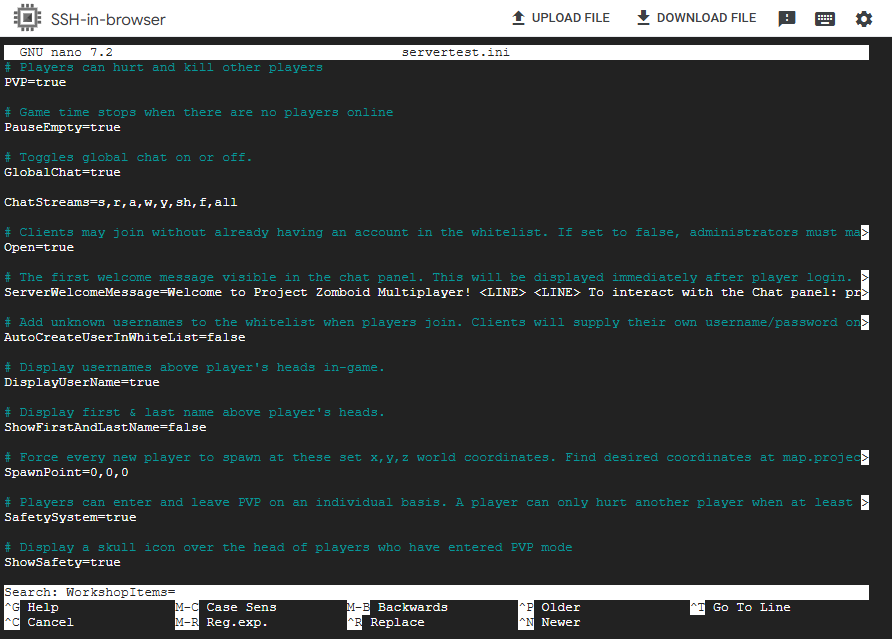Click the M-R Reg.exp. option
Image resolution: width=892 pixels, height=639 pixels.
222,622
